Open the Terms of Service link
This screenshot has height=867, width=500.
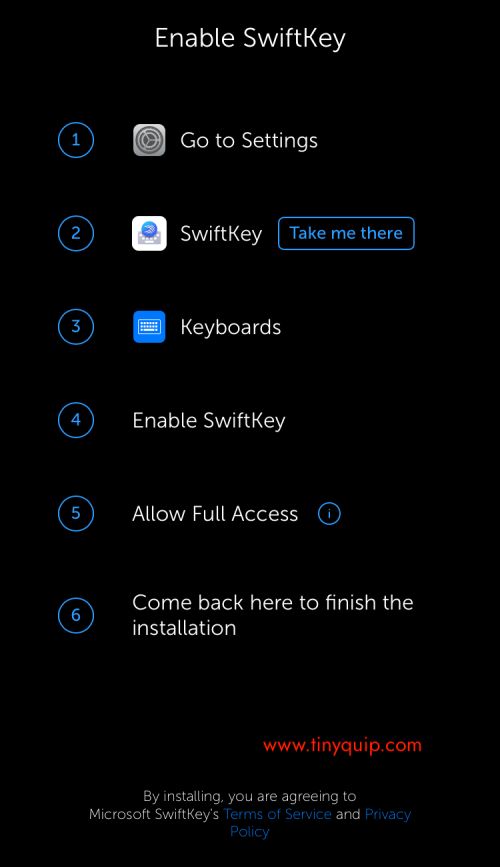(278, 814)
